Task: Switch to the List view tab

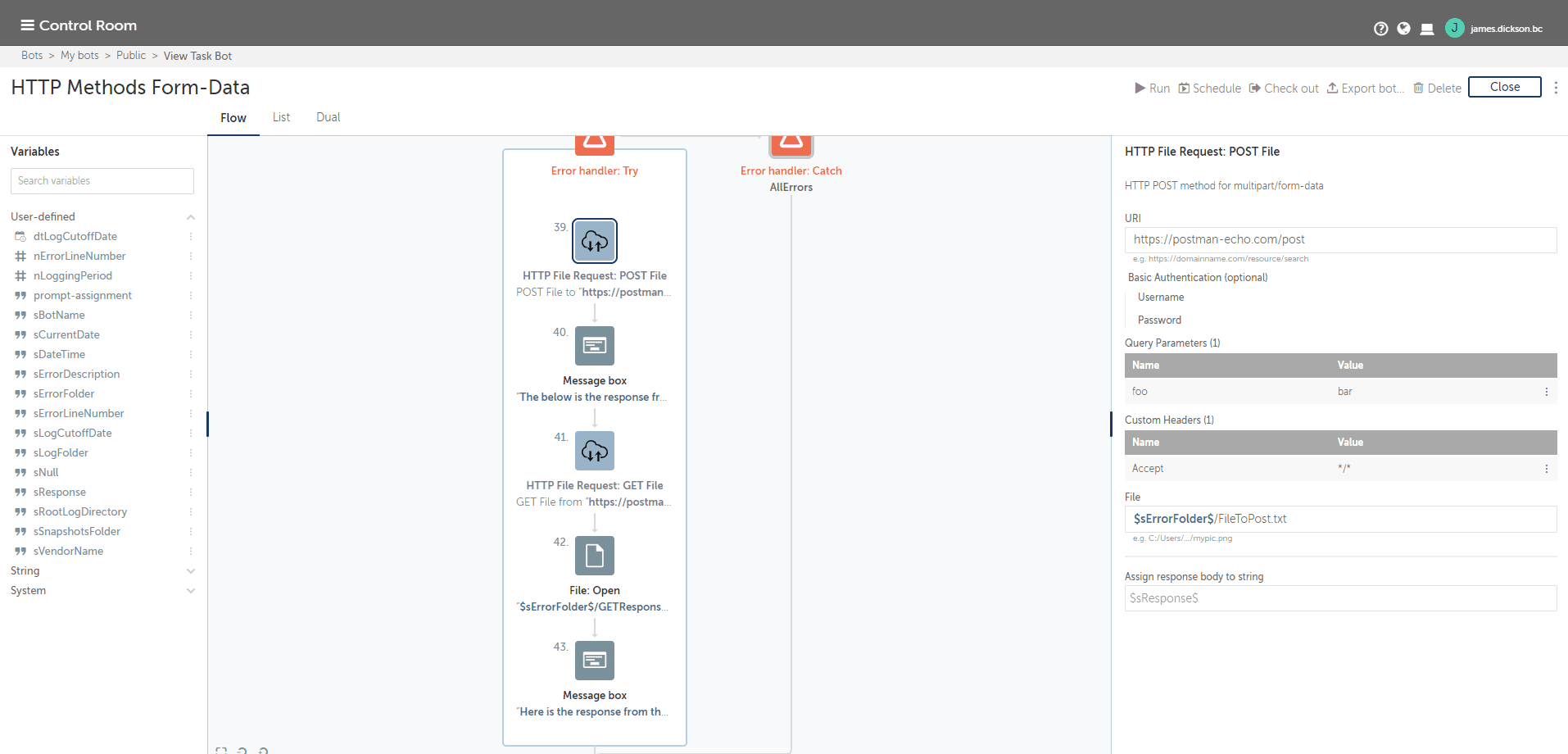Action: click(281, 117)
